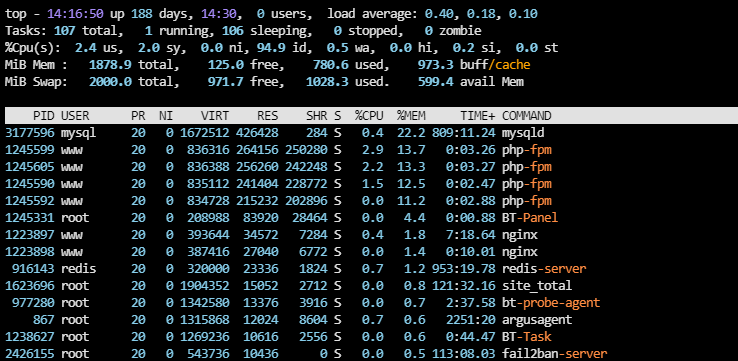The width and height of the screenshot is (738, 361).
Task: Click PID 1223898 of nginx
Action: tap(30, 252)
